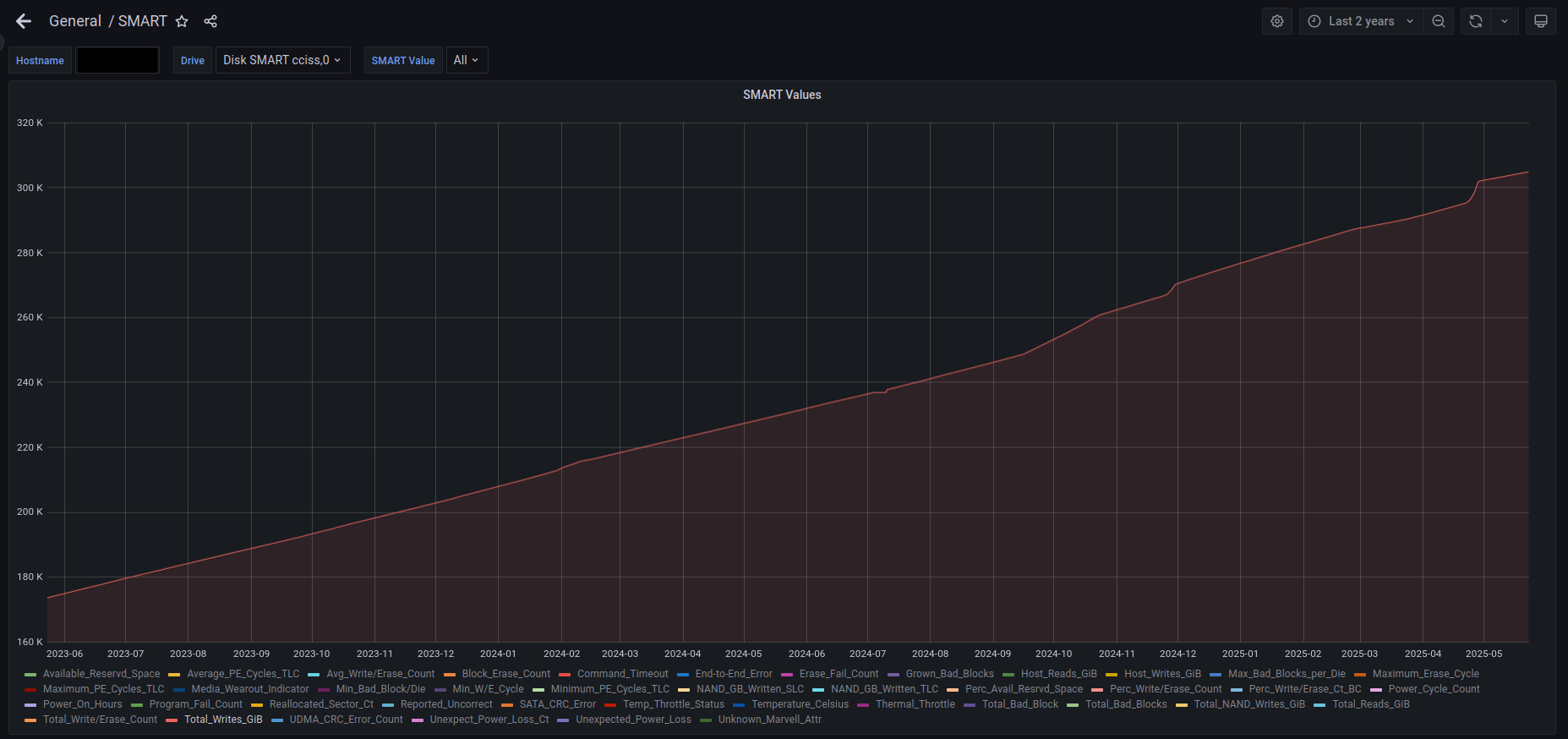Click Perc_Write/Erase_Count legend label

click(x=1166, y=689)
